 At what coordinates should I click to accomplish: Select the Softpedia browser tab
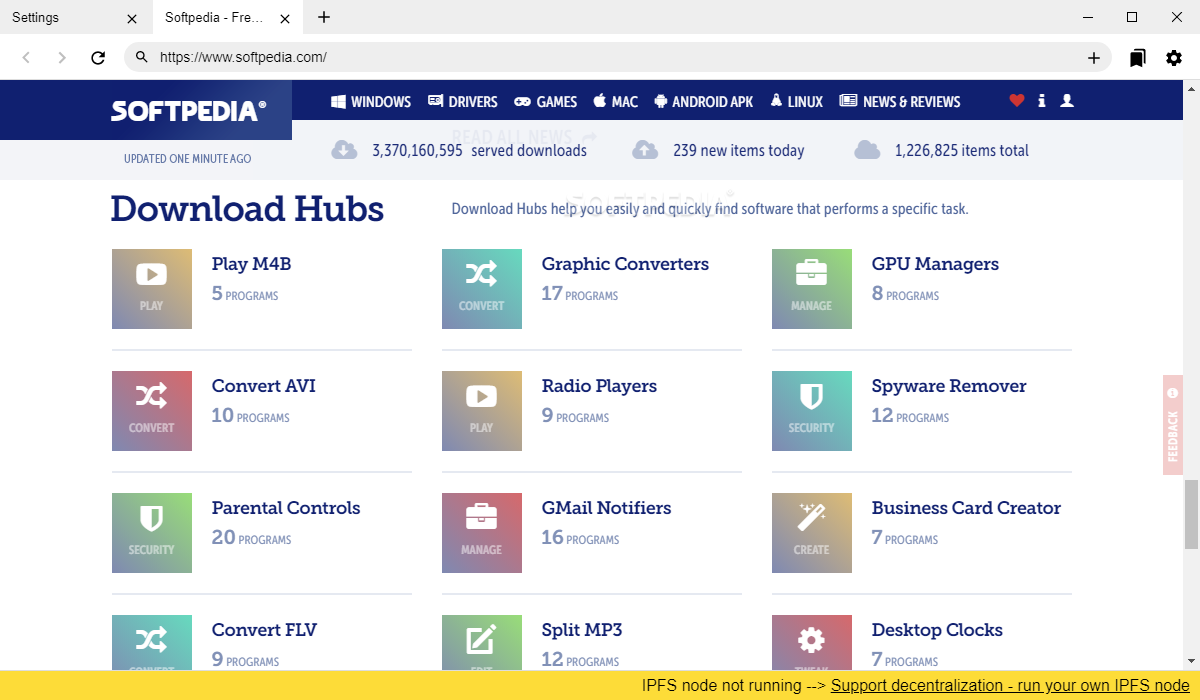[x=228, y=17]
